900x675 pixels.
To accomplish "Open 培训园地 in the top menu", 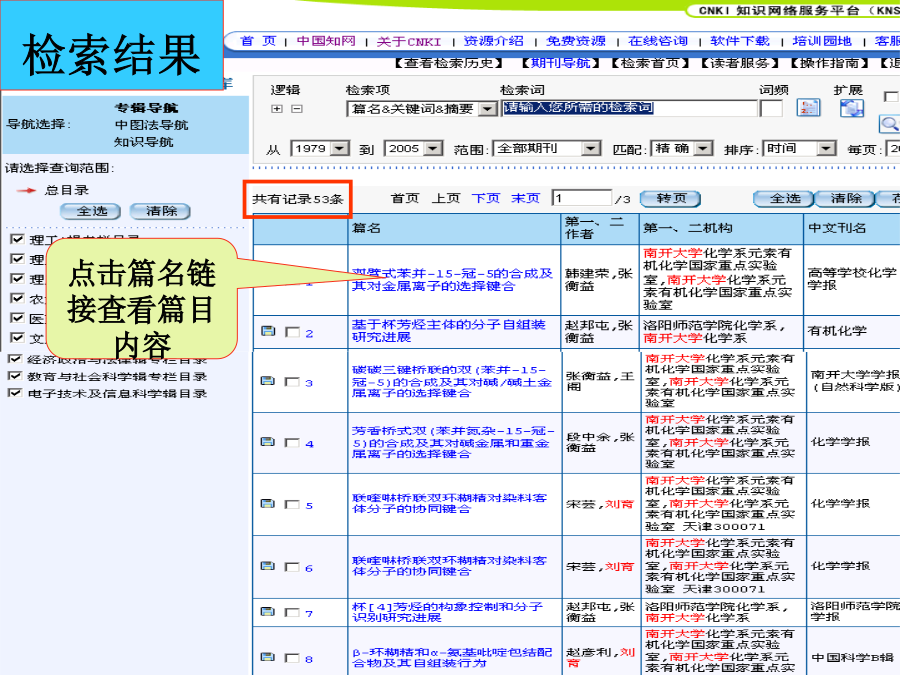I will (822, 41).
